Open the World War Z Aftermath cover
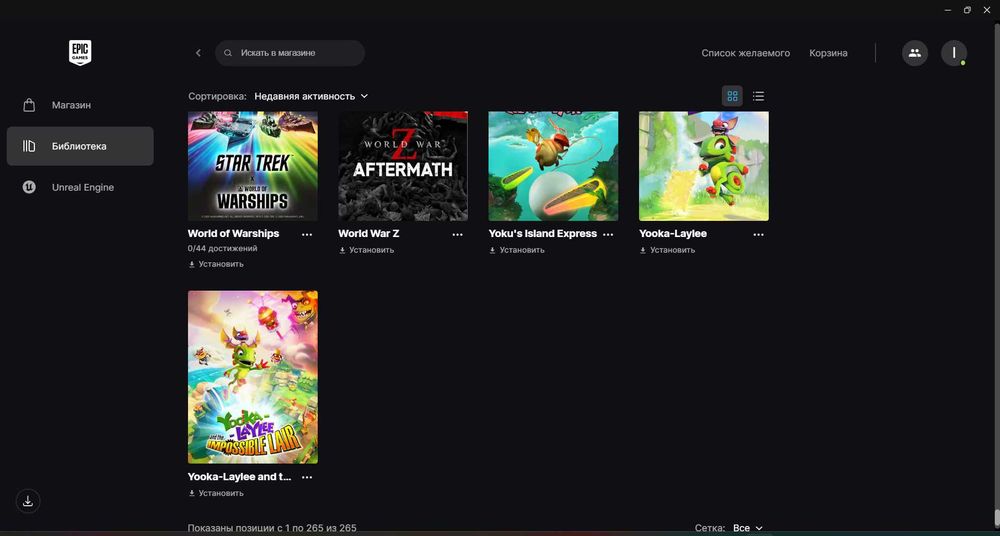This screenshot has height=536, width=1000. (x=403, y=166)
